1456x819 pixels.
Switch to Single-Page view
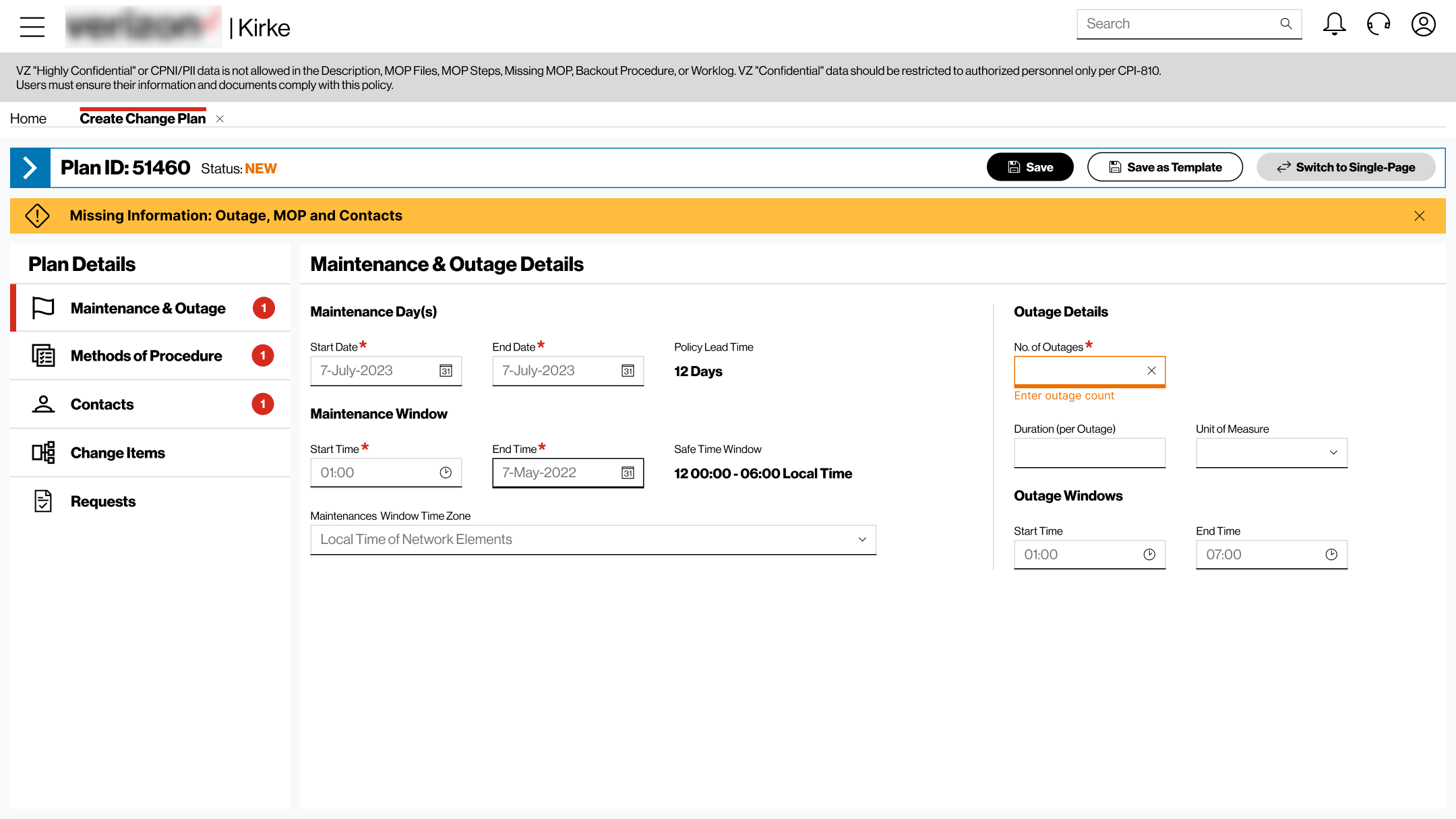[1346, 167]
